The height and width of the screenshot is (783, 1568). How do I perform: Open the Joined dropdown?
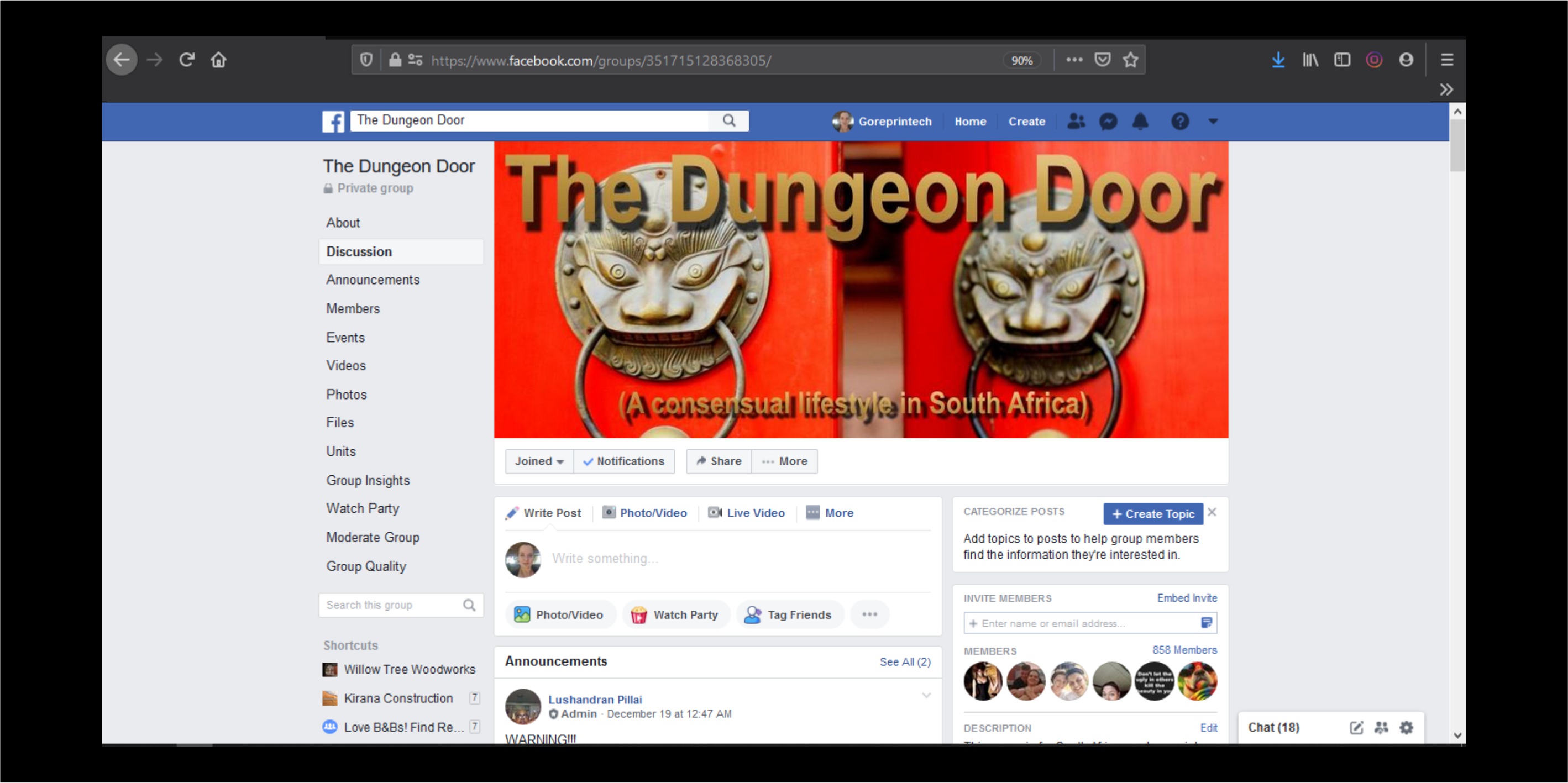(538, 461)
